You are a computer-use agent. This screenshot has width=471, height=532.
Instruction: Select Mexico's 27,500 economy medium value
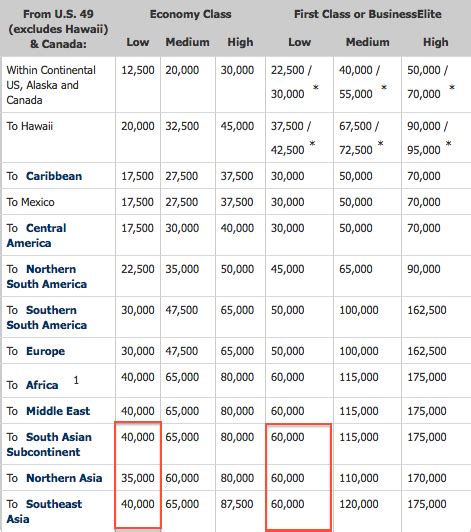[182, 202]
